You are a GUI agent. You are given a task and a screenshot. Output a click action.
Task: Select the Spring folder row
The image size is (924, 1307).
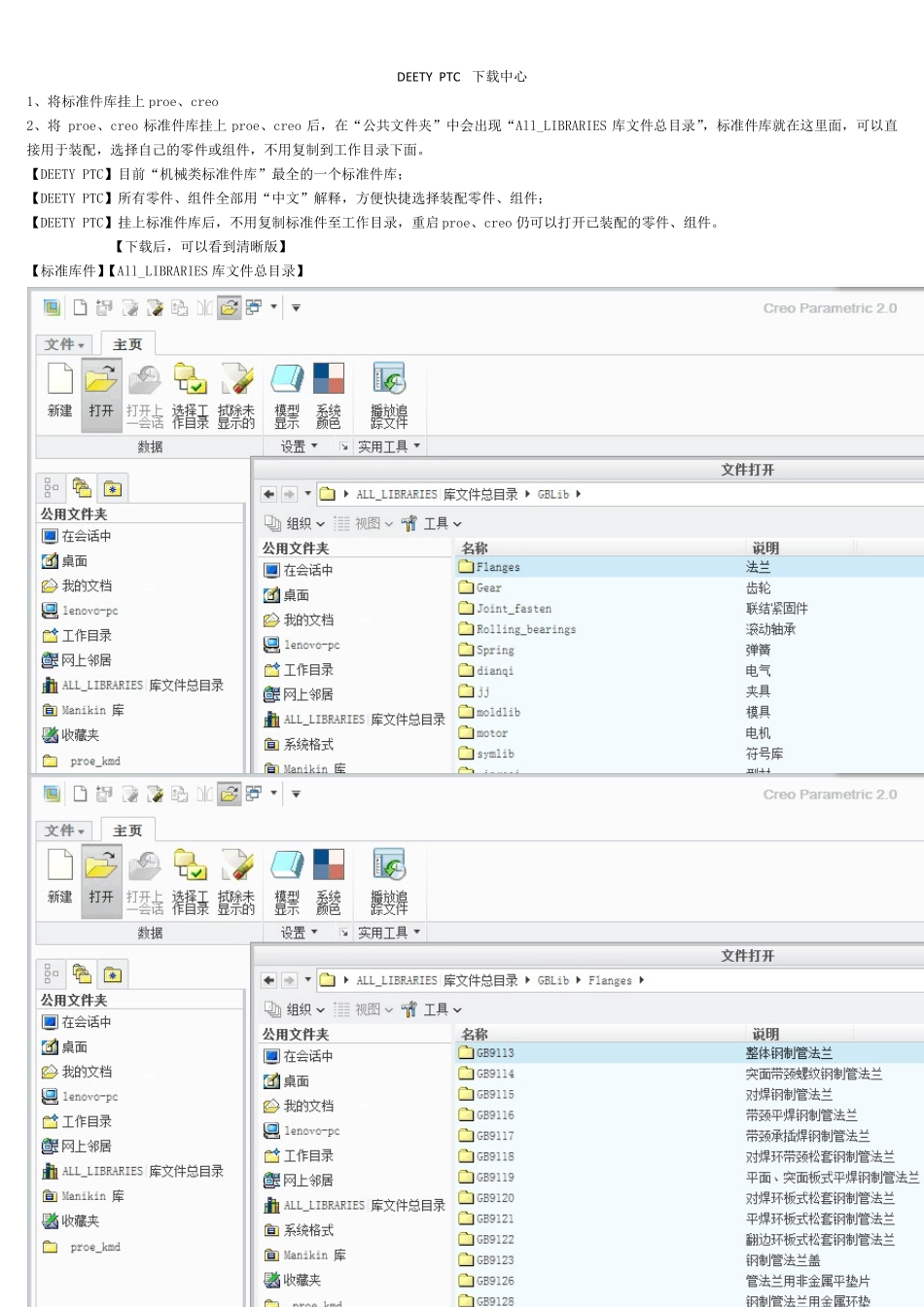[x=690, y=650]
